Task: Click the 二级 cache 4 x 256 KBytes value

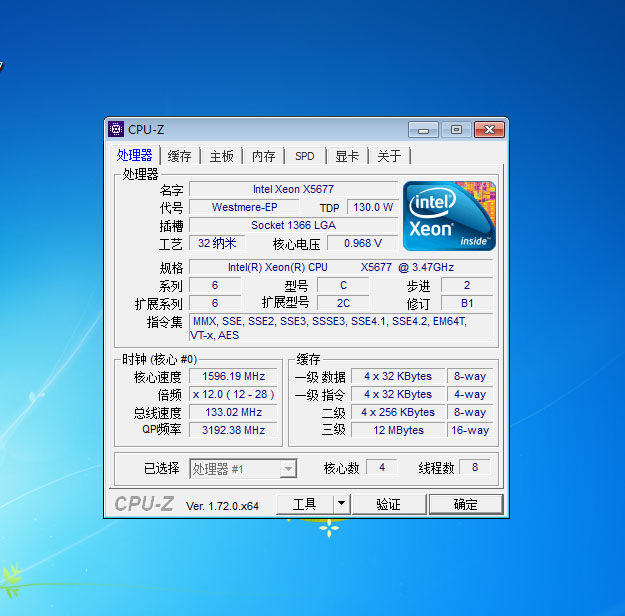Action: point(398,412)
